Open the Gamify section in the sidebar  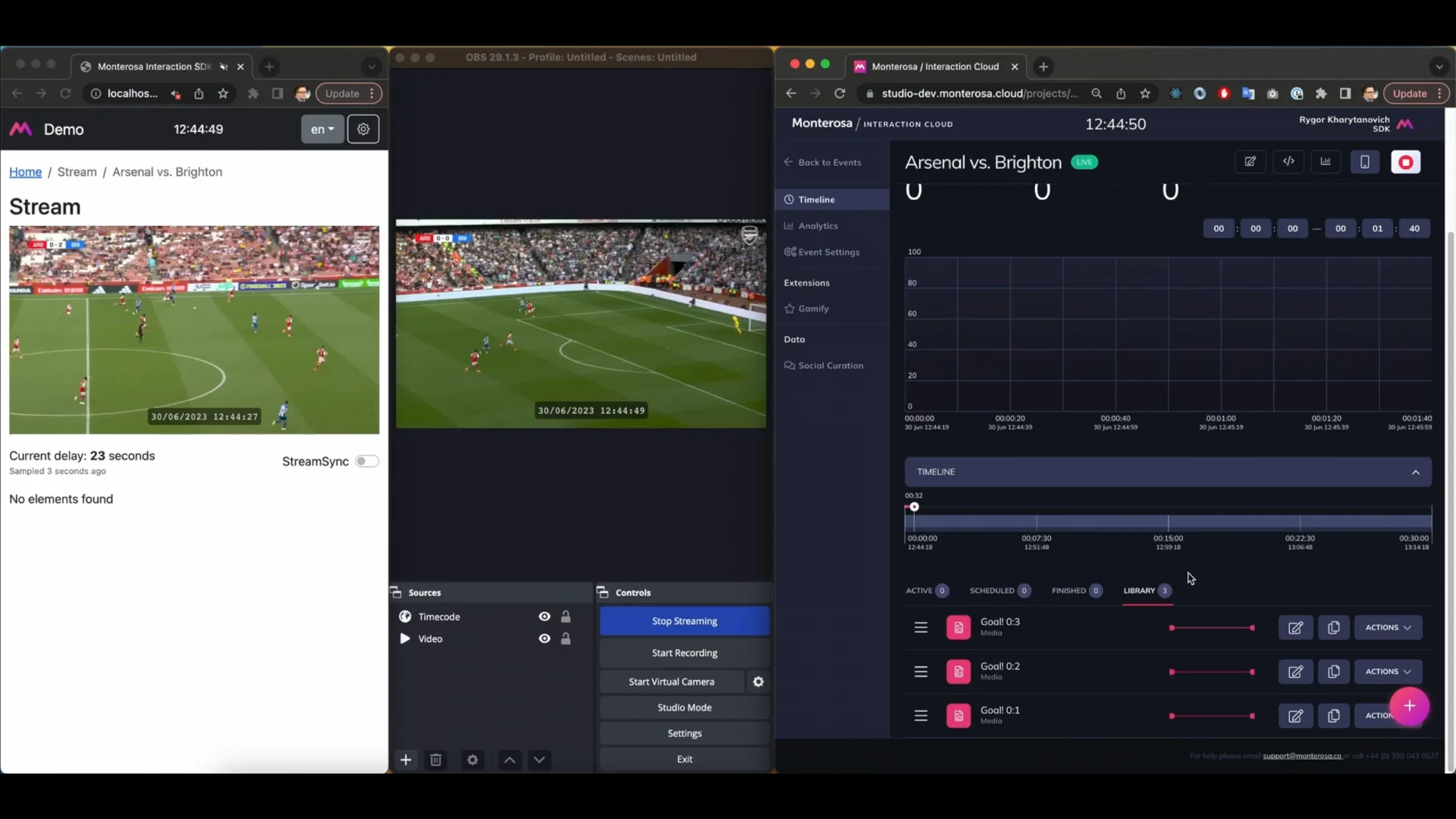coord(812,308)
